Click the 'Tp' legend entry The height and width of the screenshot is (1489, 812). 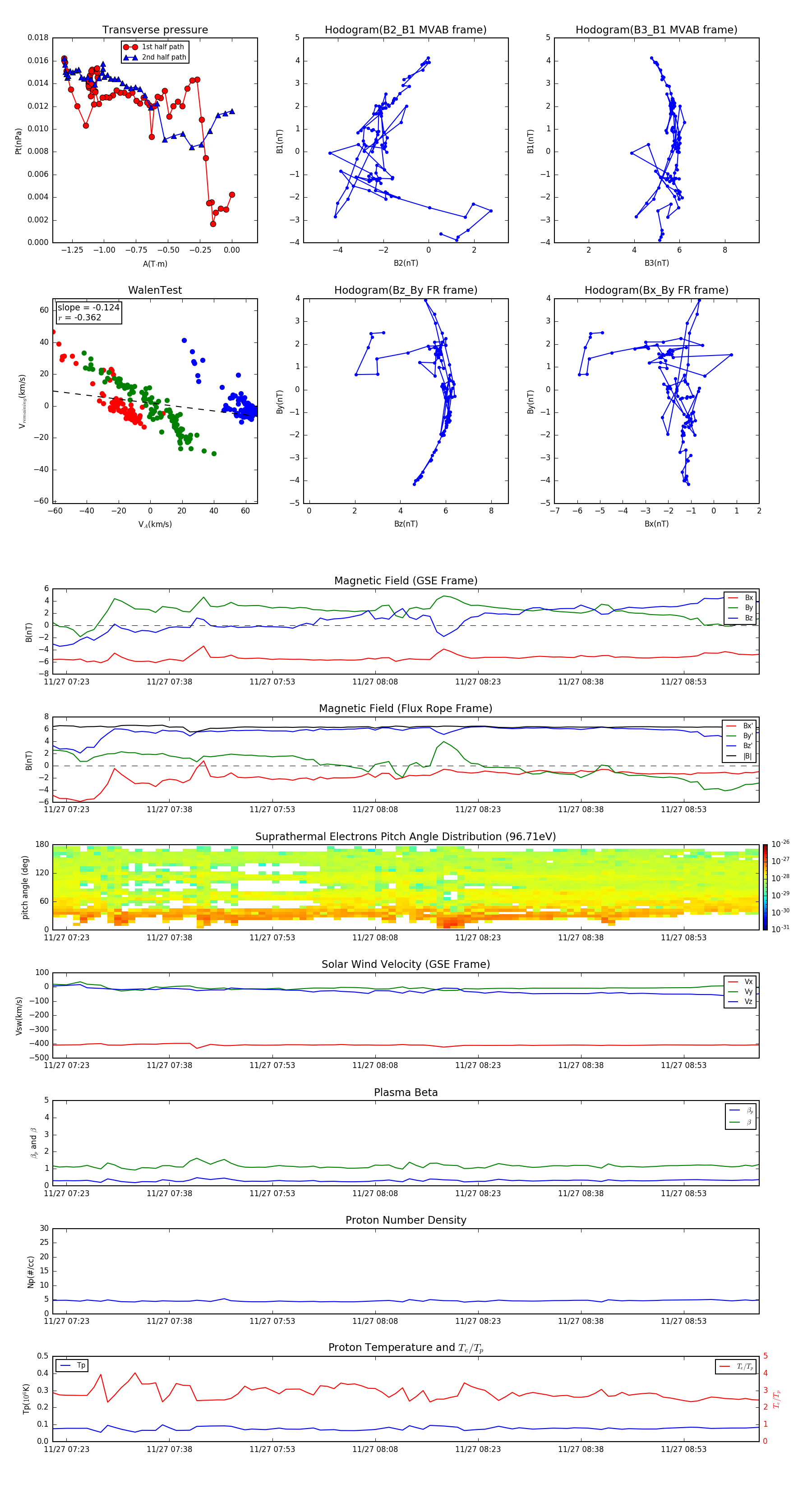click(72, 1365)
